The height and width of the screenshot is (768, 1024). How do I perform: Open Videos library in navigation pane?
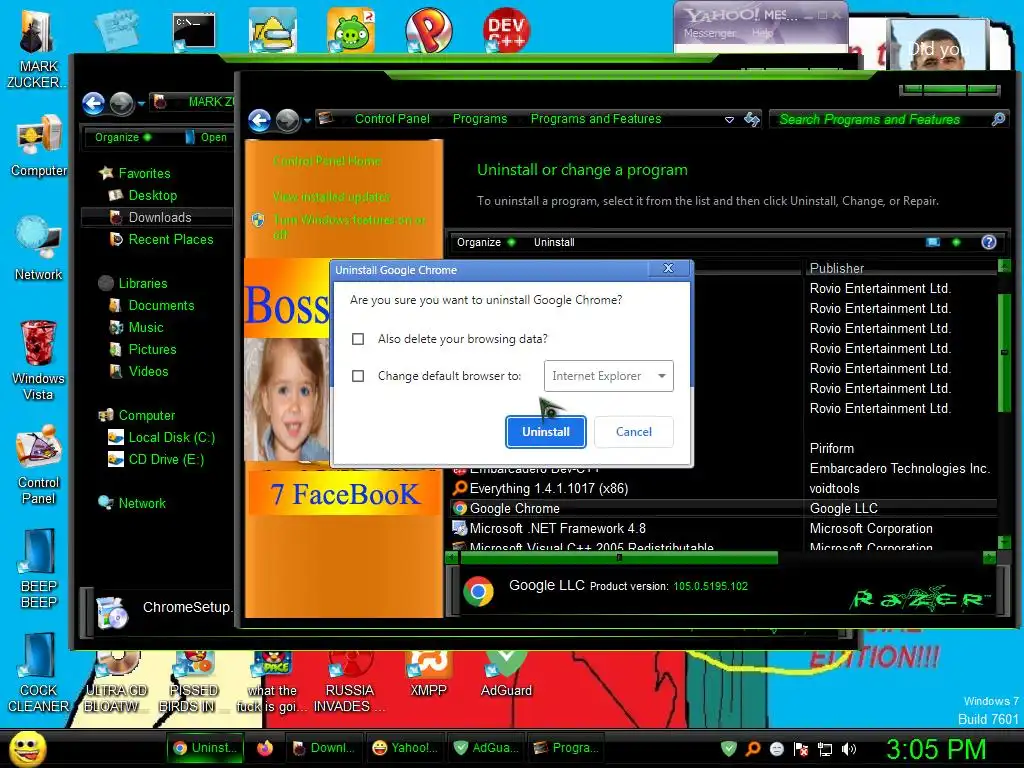click(x=148, y=372)
